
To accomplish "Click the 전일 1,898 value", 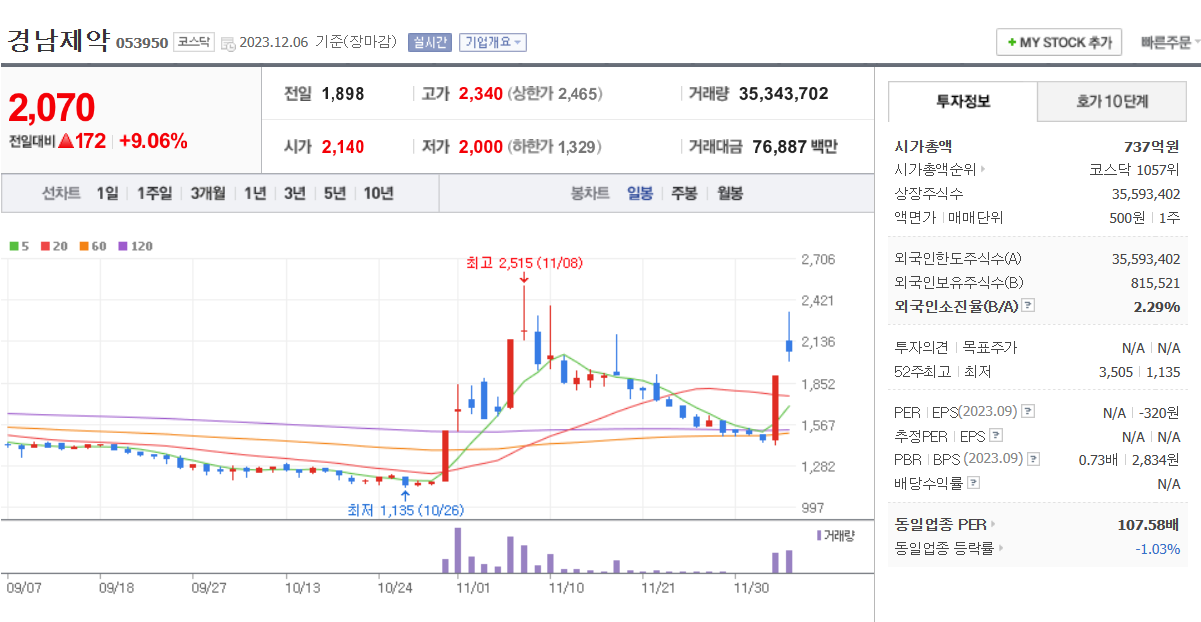I will (343, 94).
